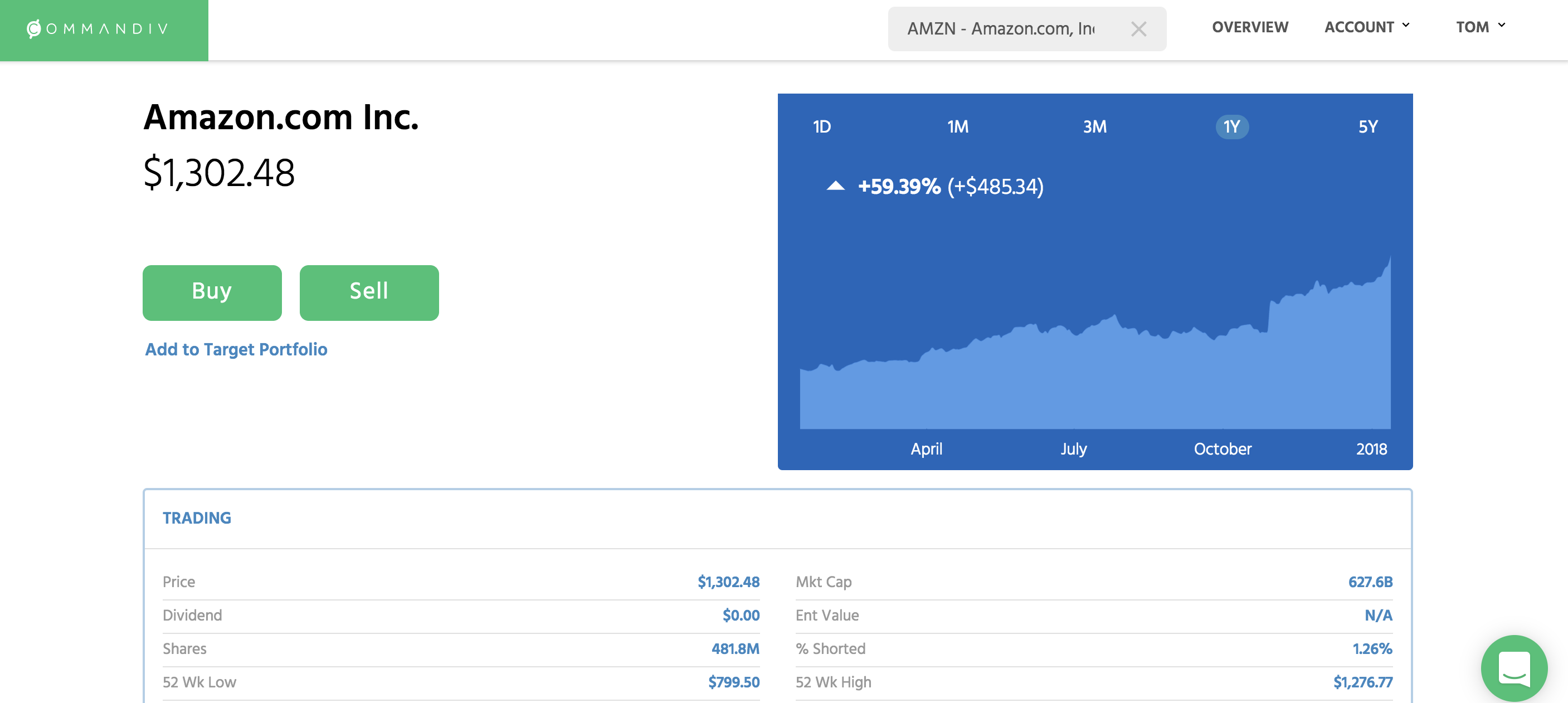Click Add to Target Portfolio link
Viewport: 1568px width, 703px height.
tap(236, 349)
